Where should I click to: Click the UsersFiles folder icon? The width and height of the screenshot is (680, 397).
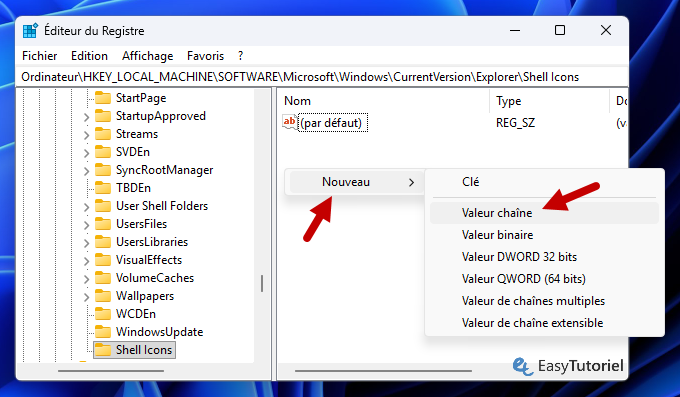(103, 224)
